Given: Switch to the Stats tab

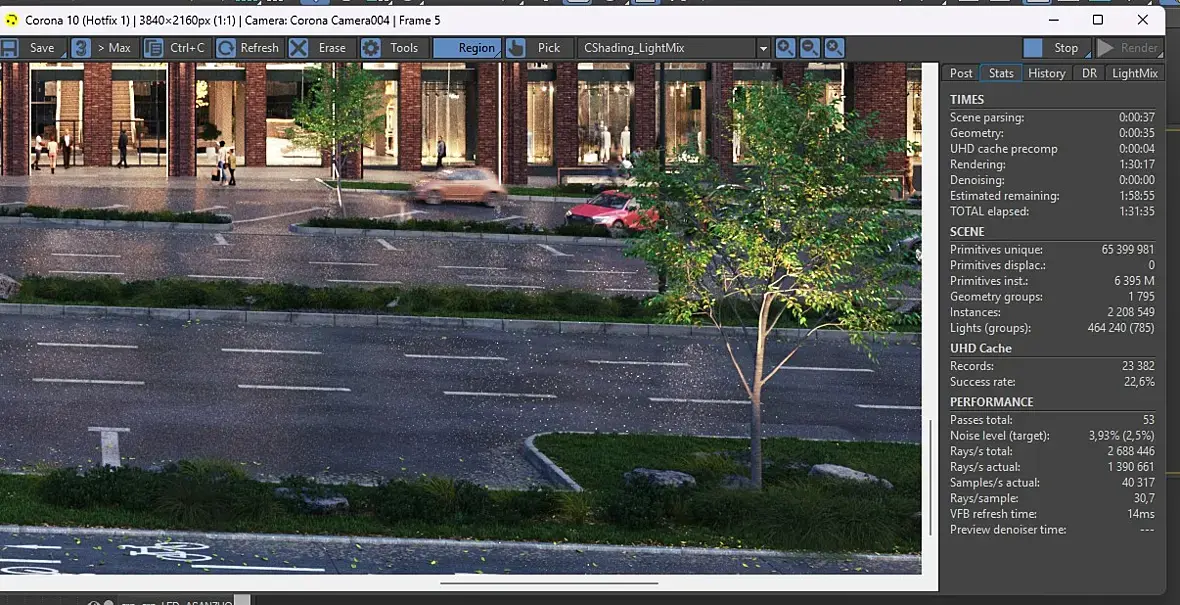Looking at the screenshot, I should point(1001,73).
